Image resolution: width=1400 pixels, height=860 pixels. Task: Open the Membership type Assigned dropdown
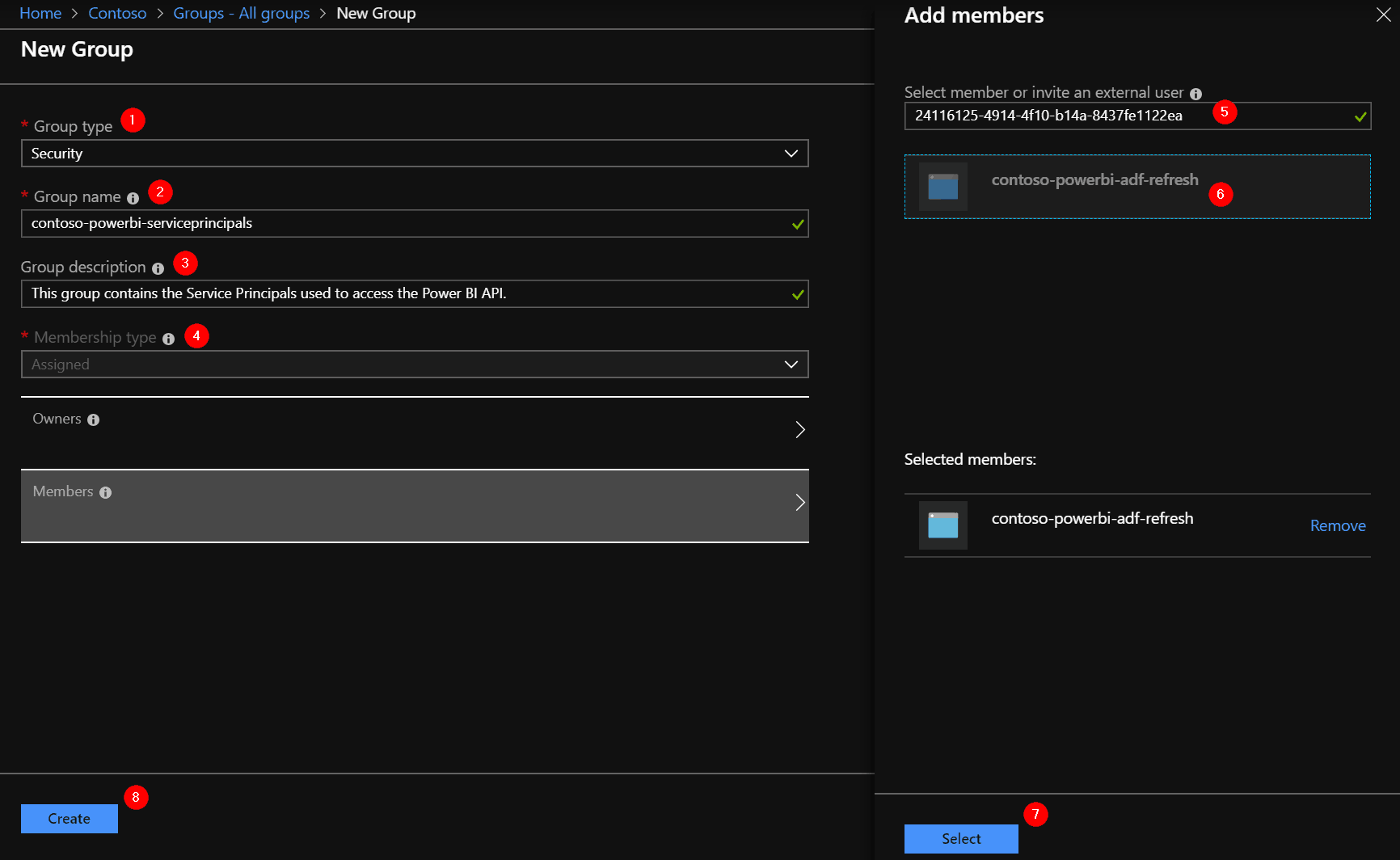(415, 365)
